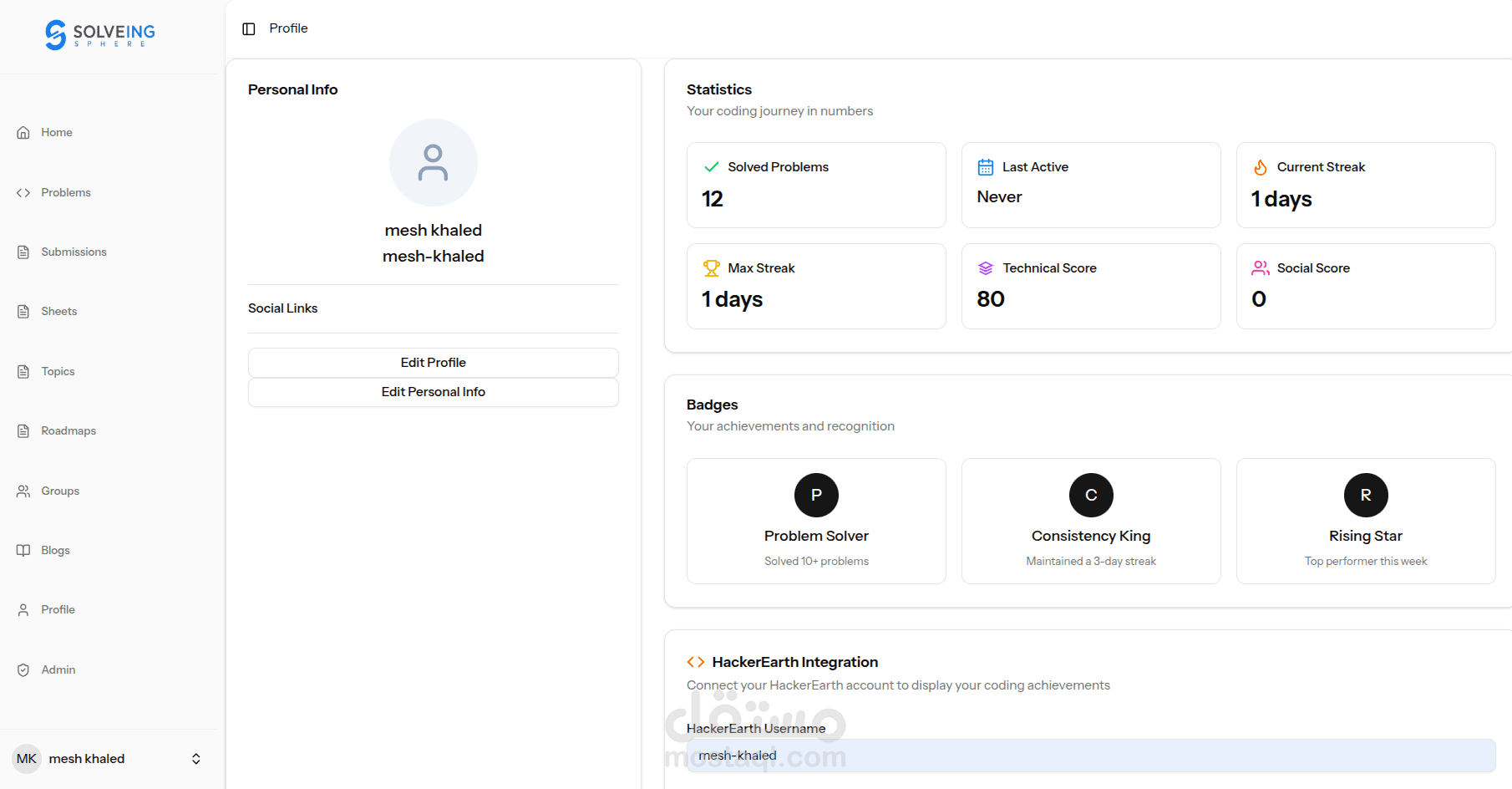Click the flame icon on Current Streak
Image resolution: width=1512 pixels, height=789 pixels.
[1261, 167]
